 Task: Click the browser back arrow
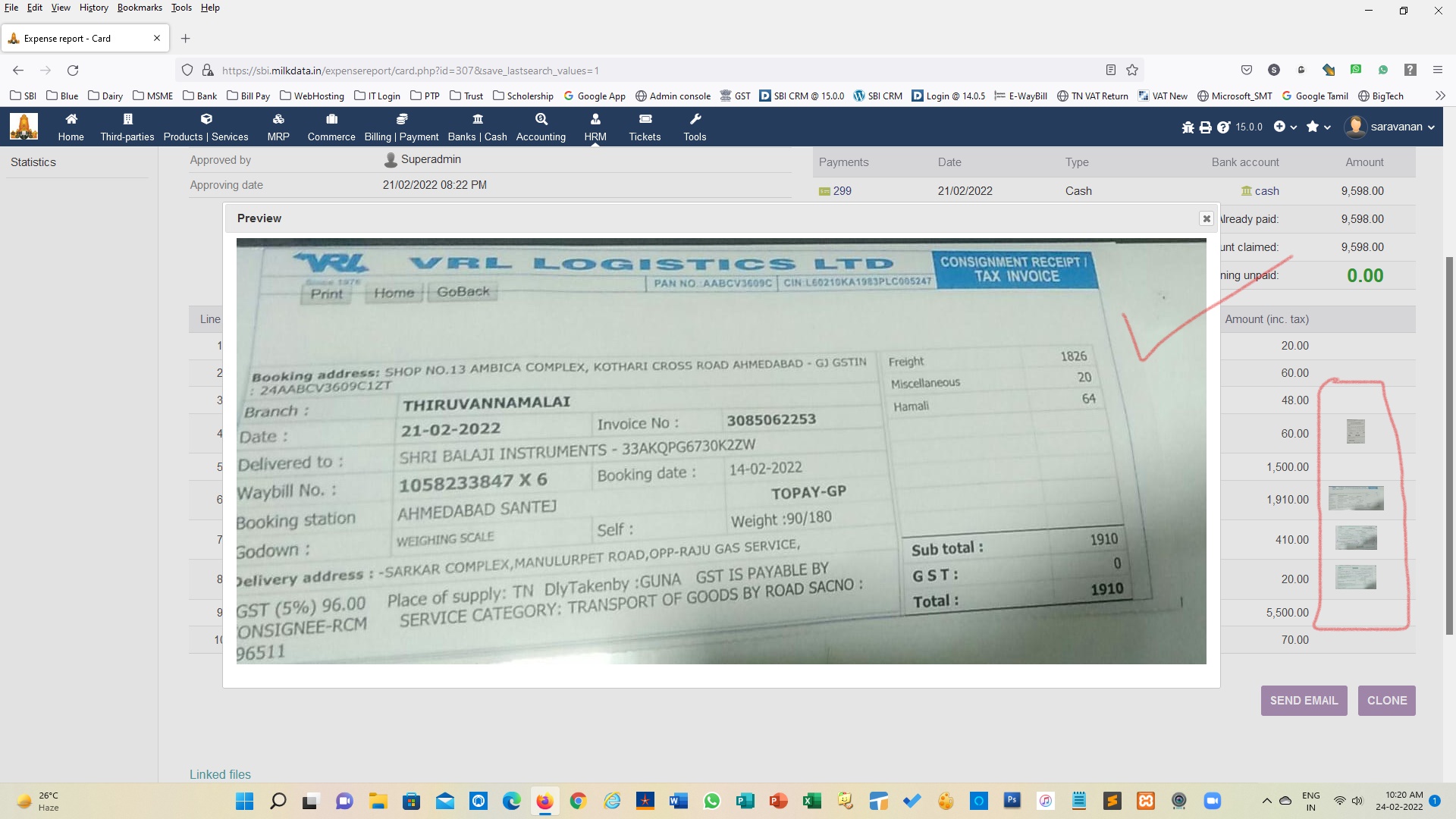[18, 71]
